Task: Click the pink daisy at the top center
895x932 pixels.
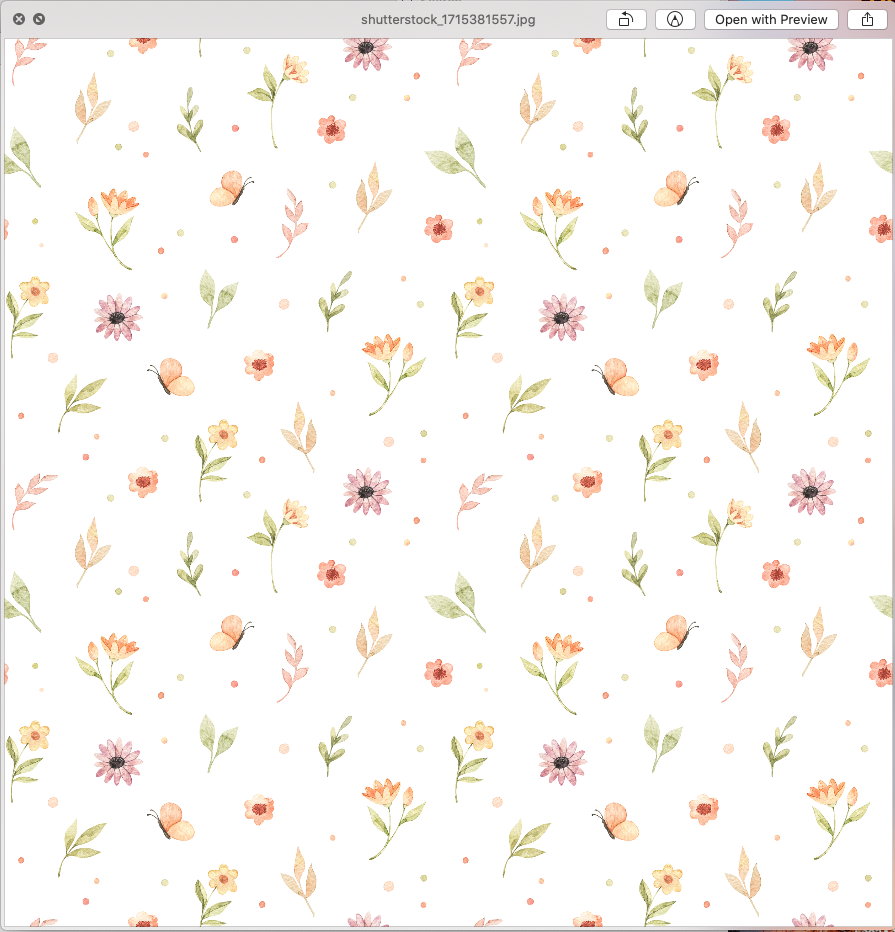Action: pyautogui.click(x=366, y=49)
